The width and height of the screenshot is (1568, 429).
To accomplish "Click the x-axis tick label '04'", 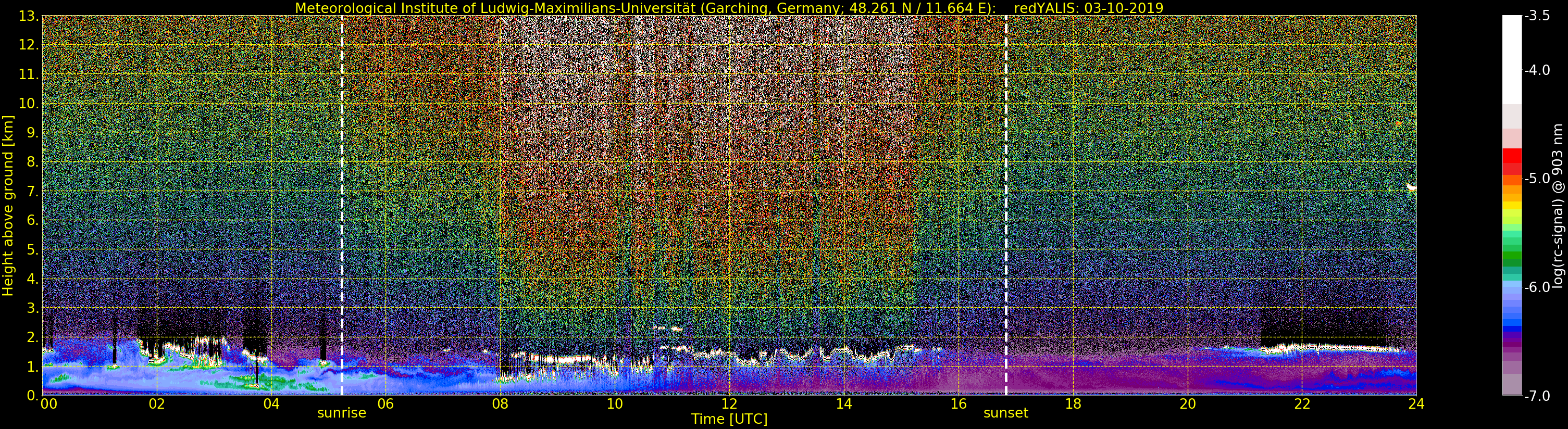I will pyautogui.click(x=271, y=403).
